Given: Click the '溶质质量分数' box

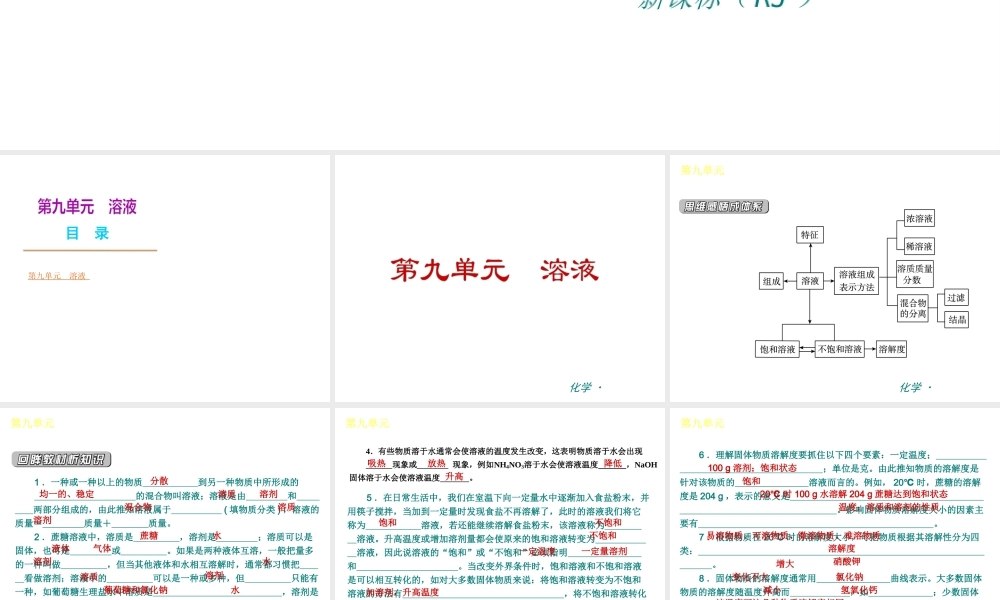Looking at the screenshot, I should coord(915,274).
